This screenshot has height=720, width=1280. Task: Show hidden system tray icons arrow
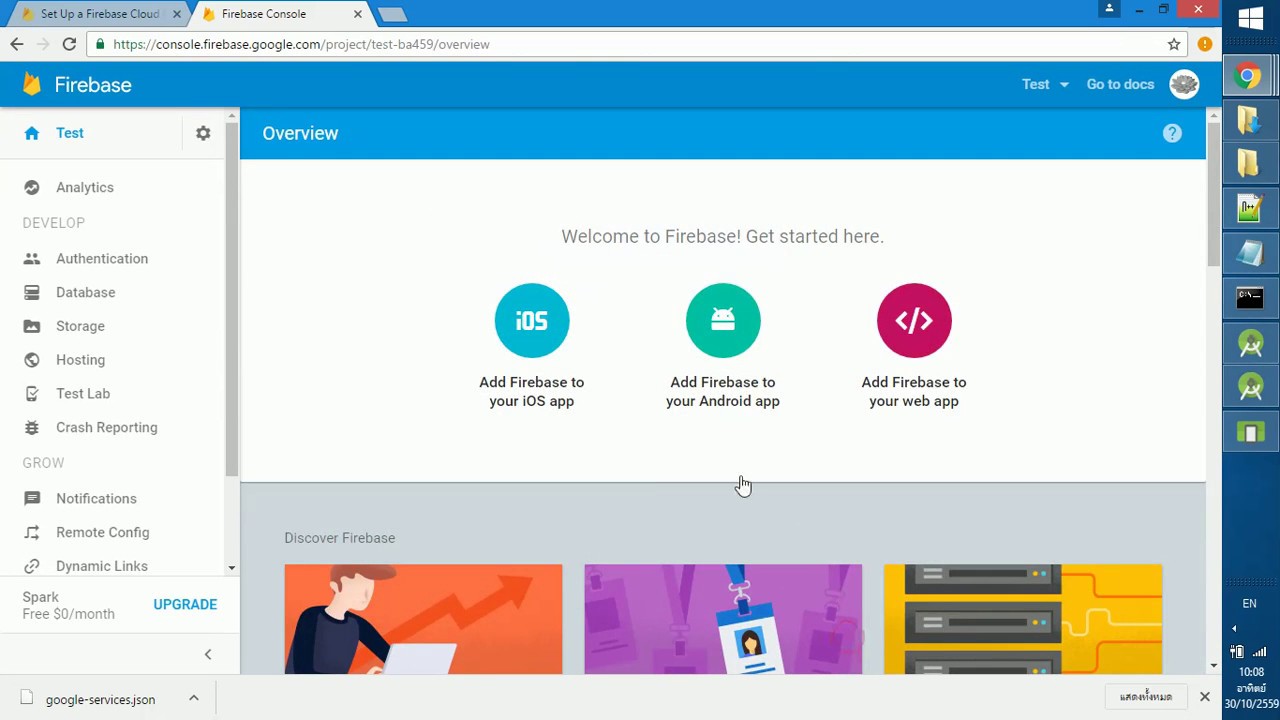1234,628
